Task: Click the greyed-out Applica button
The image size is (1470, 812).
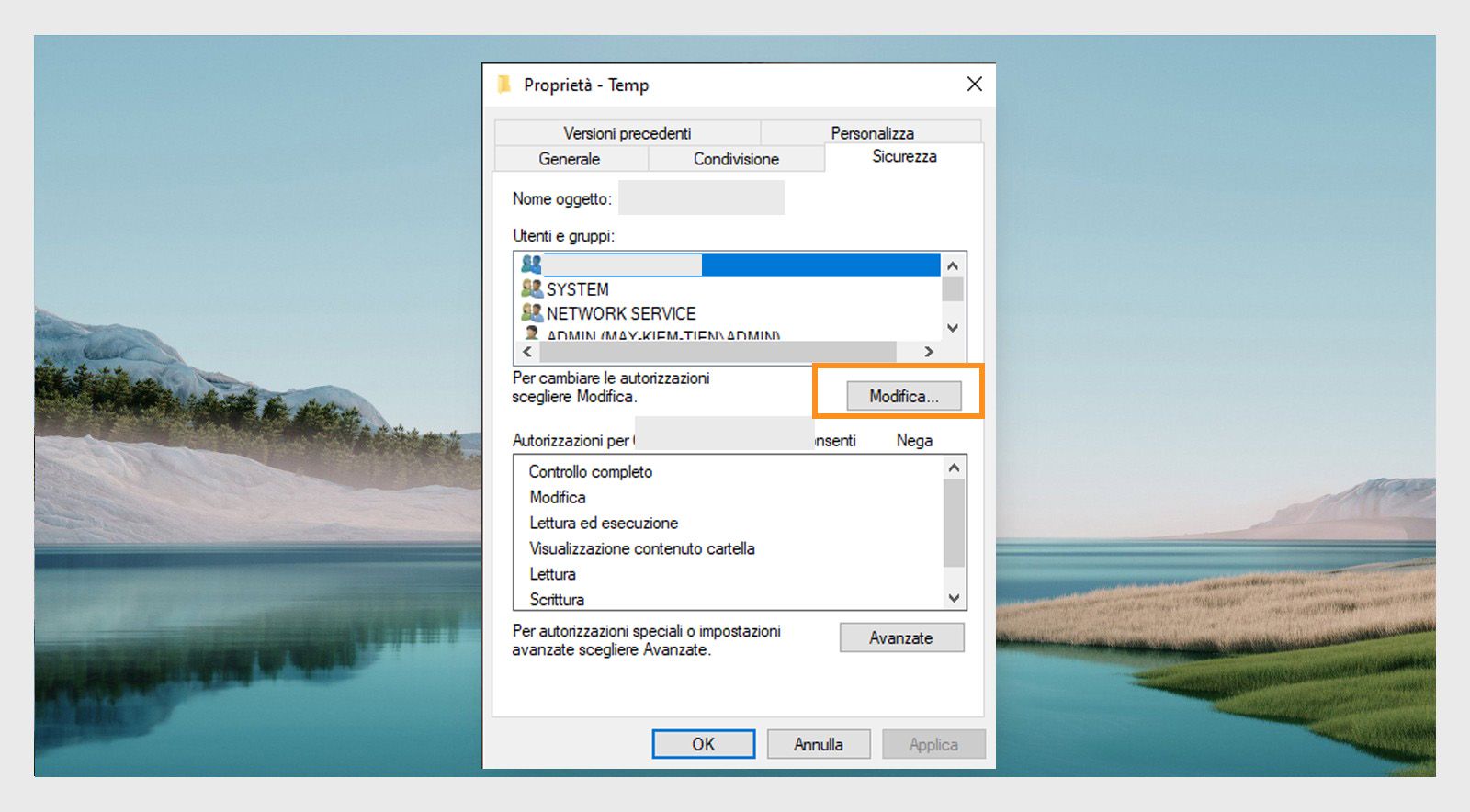Action: pyautogui.click(x=933, y=744)
